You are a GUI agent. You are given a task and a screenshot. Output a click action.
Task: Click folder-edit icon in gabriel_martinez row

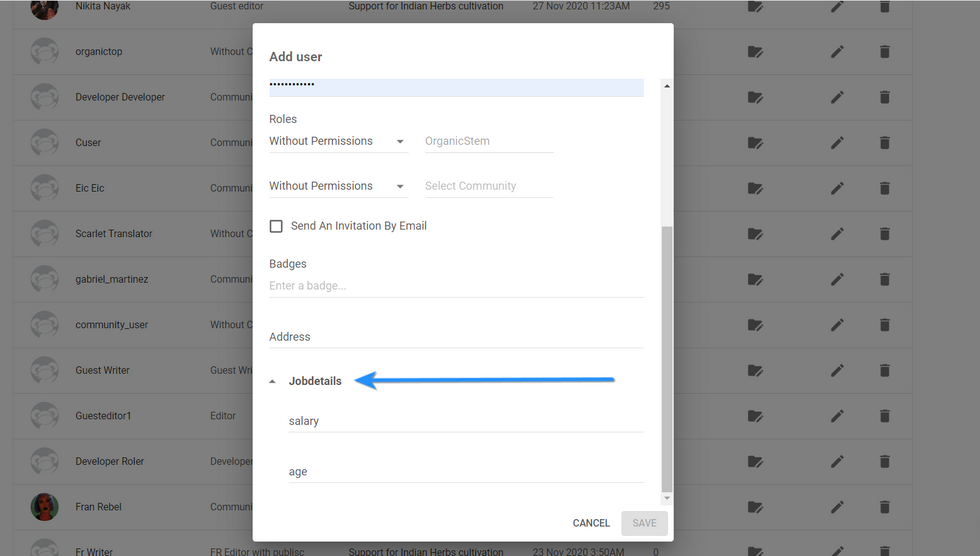[755, 280]
